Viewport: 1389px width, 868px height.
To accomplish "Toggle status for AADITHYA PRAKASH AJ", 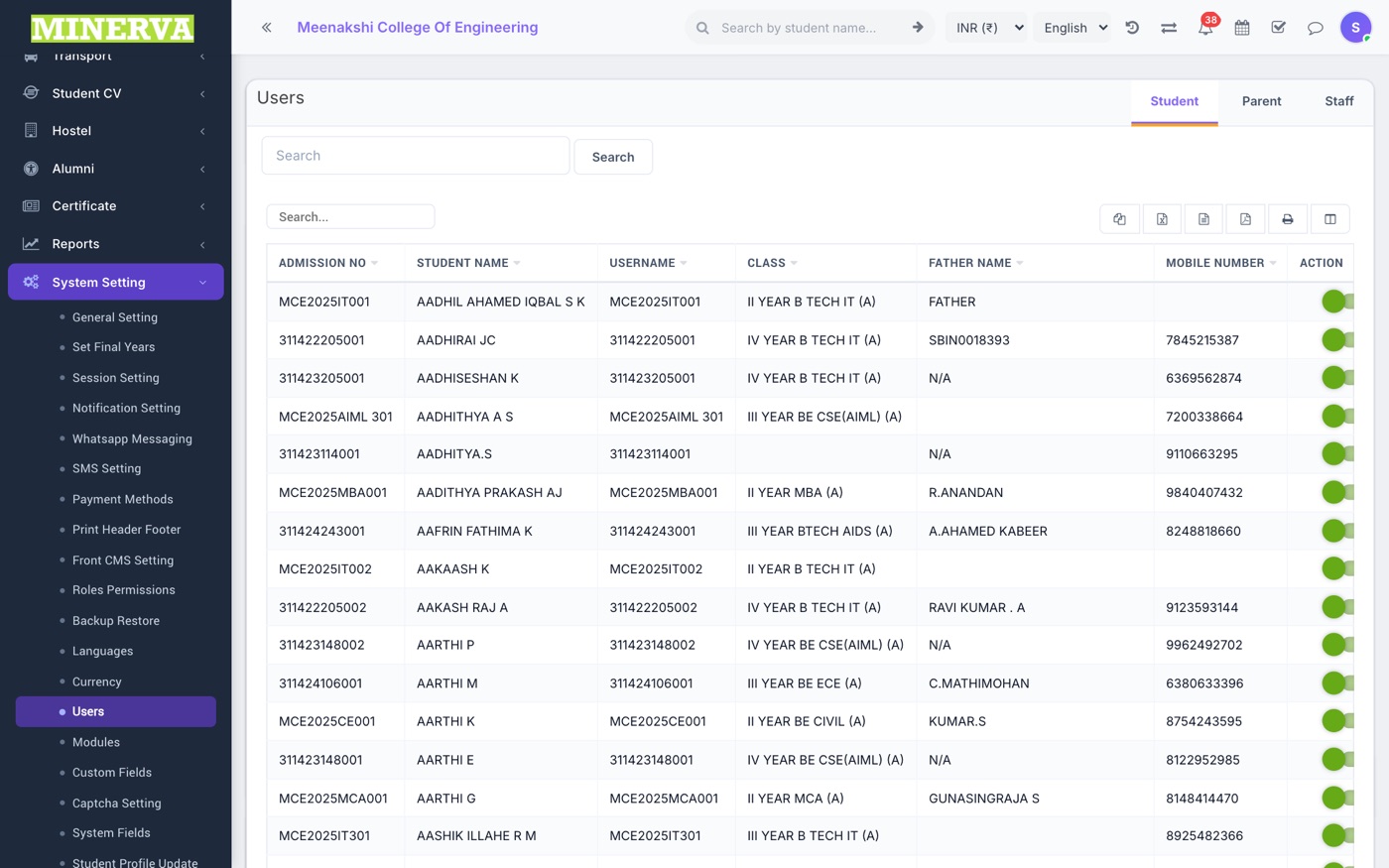I will tap(1337, 492).
